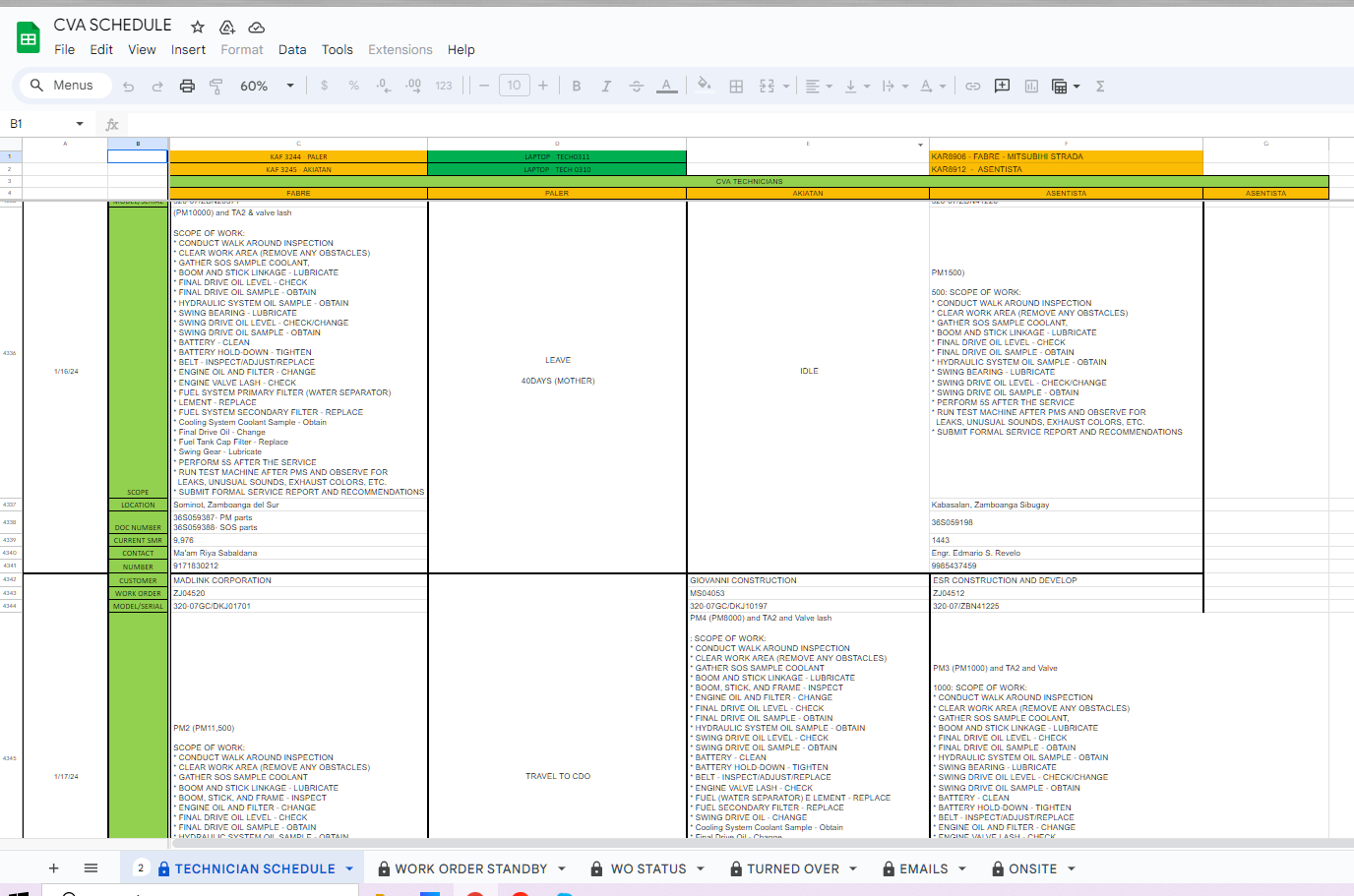Switch to the TURNED OVER sheet tab

pos(793,869)
